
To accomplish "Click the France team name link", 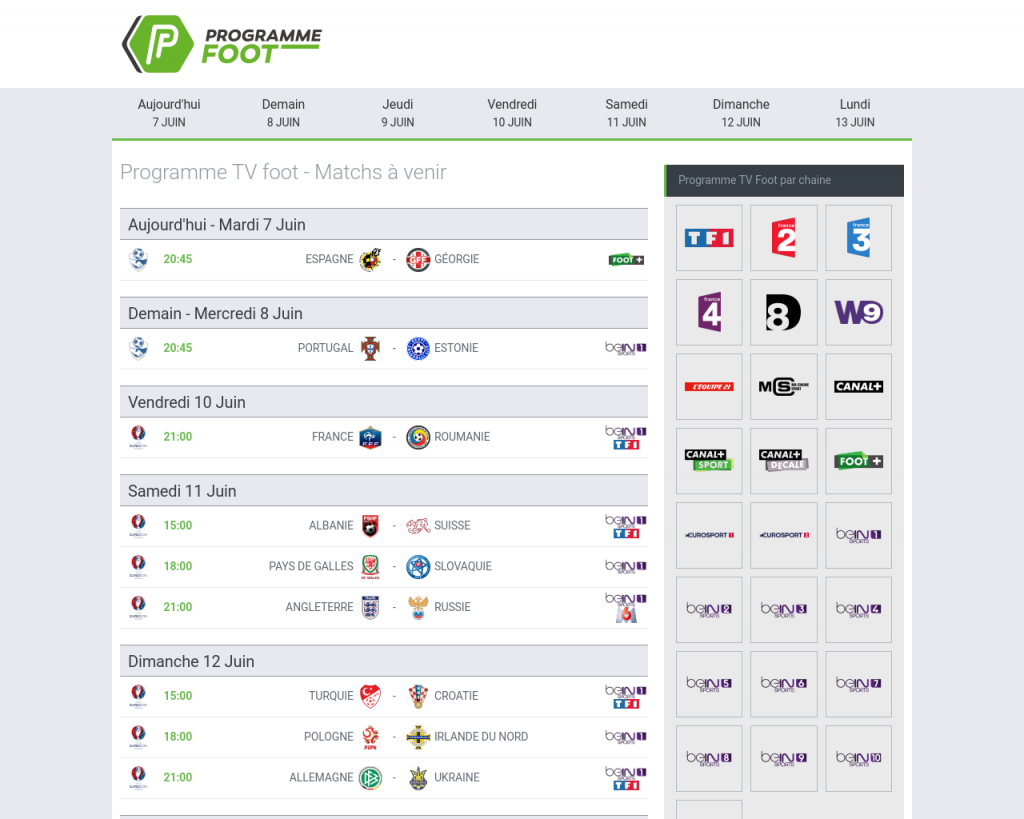I will (333, 437).
